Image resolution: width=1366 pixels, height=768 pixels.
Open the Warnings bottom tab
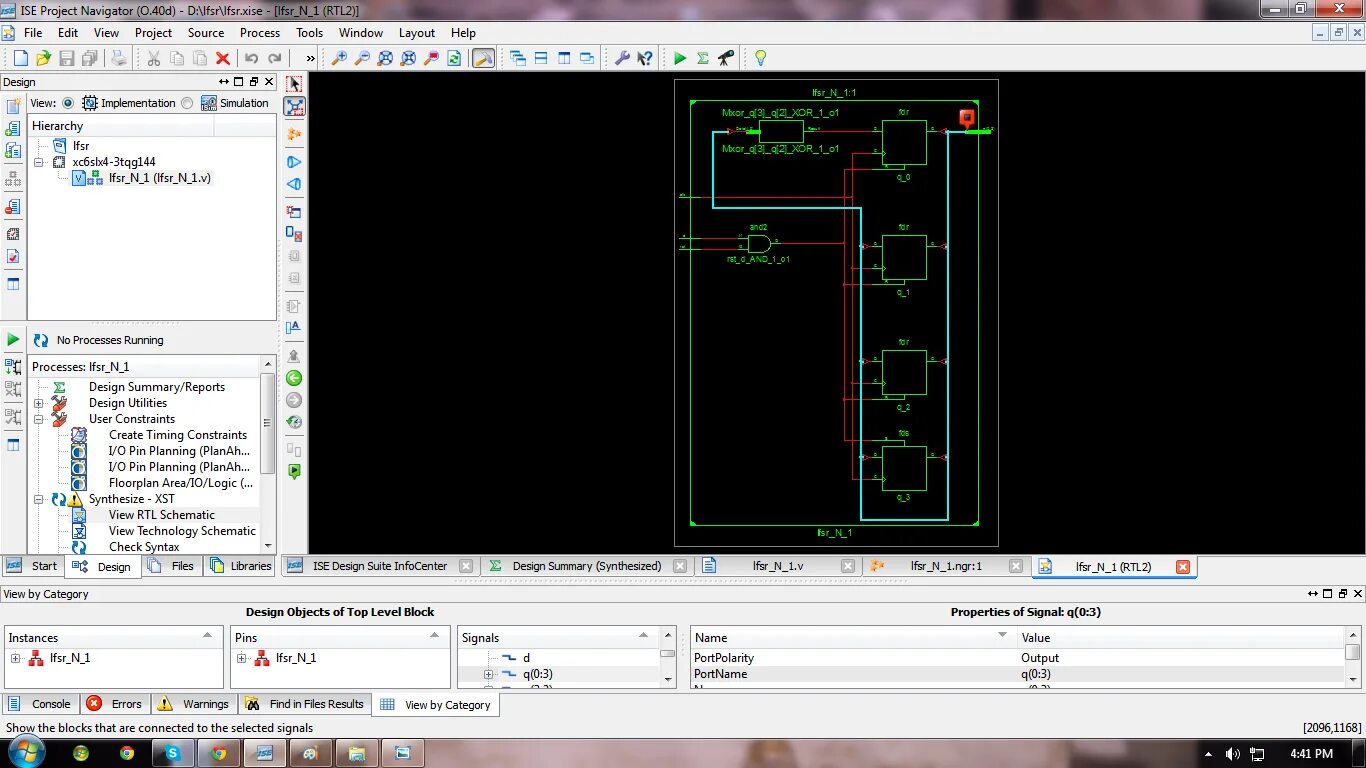195,704
